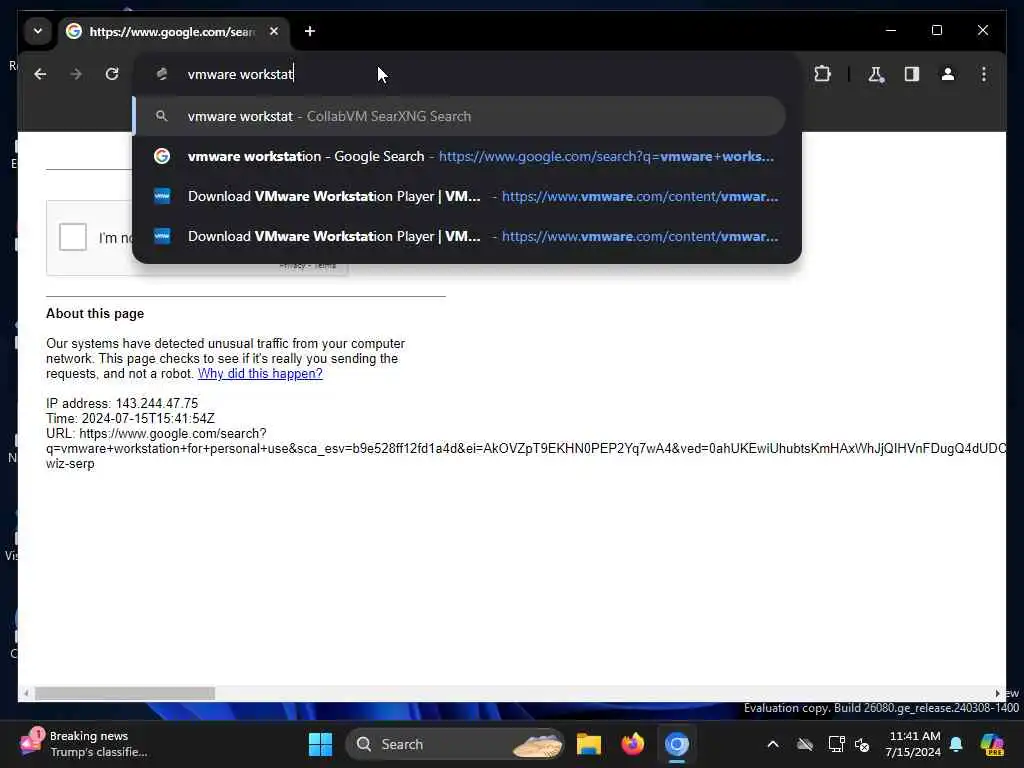Image resolution: width=1024 pixels, height=768 pixels.
Task: Click the scrollbar right arrow
Action: click(997, 694)
